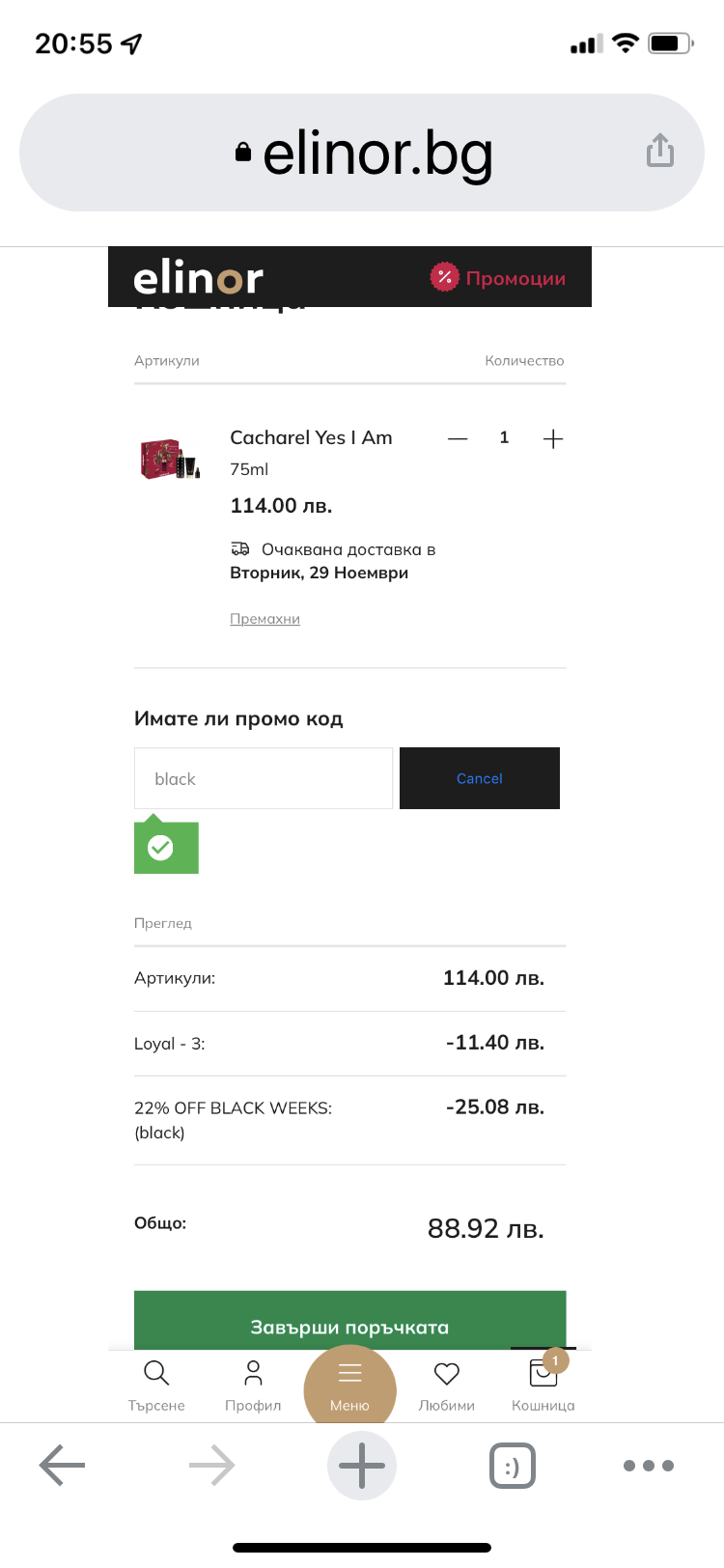Decrease quantity with minus icon
Viewport: 724px width, 1568px height.
click(458, 438)
